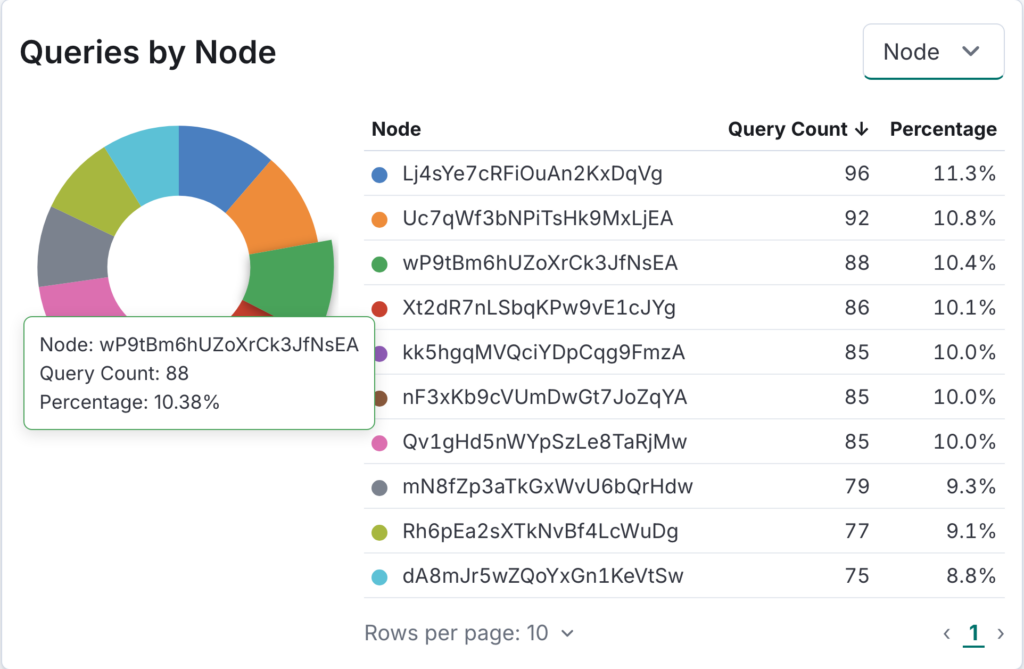Click the 11.3% percentage cell
The width and height of the screenshot is (1024, 669).
point(965,174)
